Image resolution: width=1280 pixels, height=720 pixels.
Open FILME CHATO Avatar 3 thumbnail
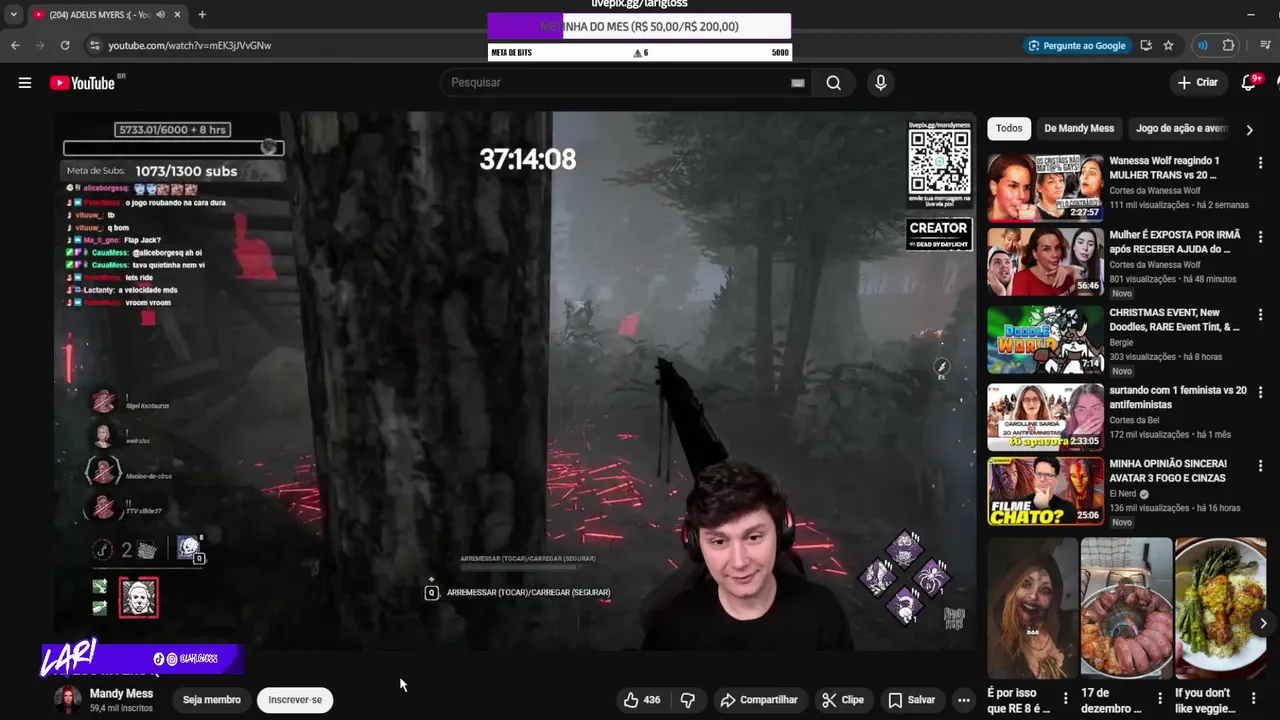[x=1046, y=491]
